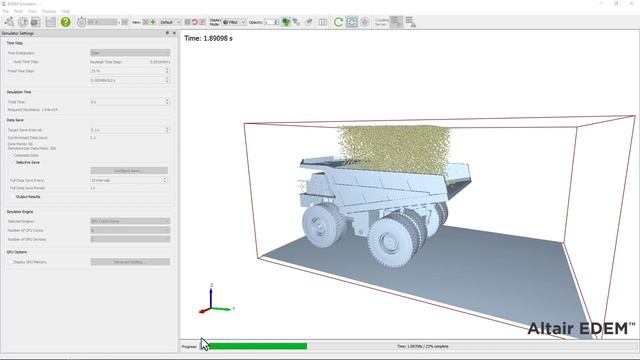This screenshot has width=640, height=360.
Task: Click the Configure Save... button
Action: click(x=129, y=171)
